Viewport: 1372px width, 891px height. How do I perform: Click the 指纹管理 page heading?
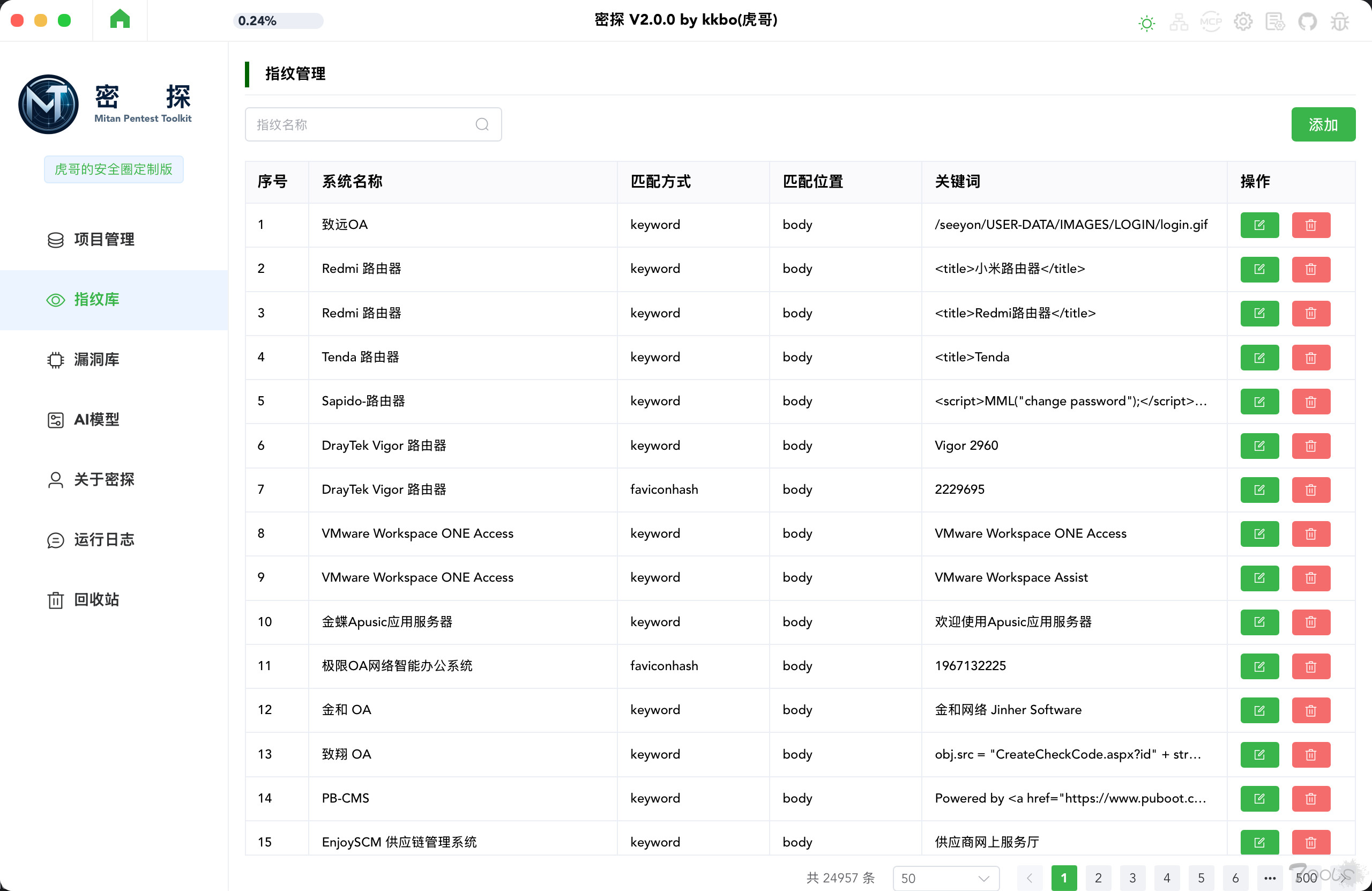pos(295,74)
